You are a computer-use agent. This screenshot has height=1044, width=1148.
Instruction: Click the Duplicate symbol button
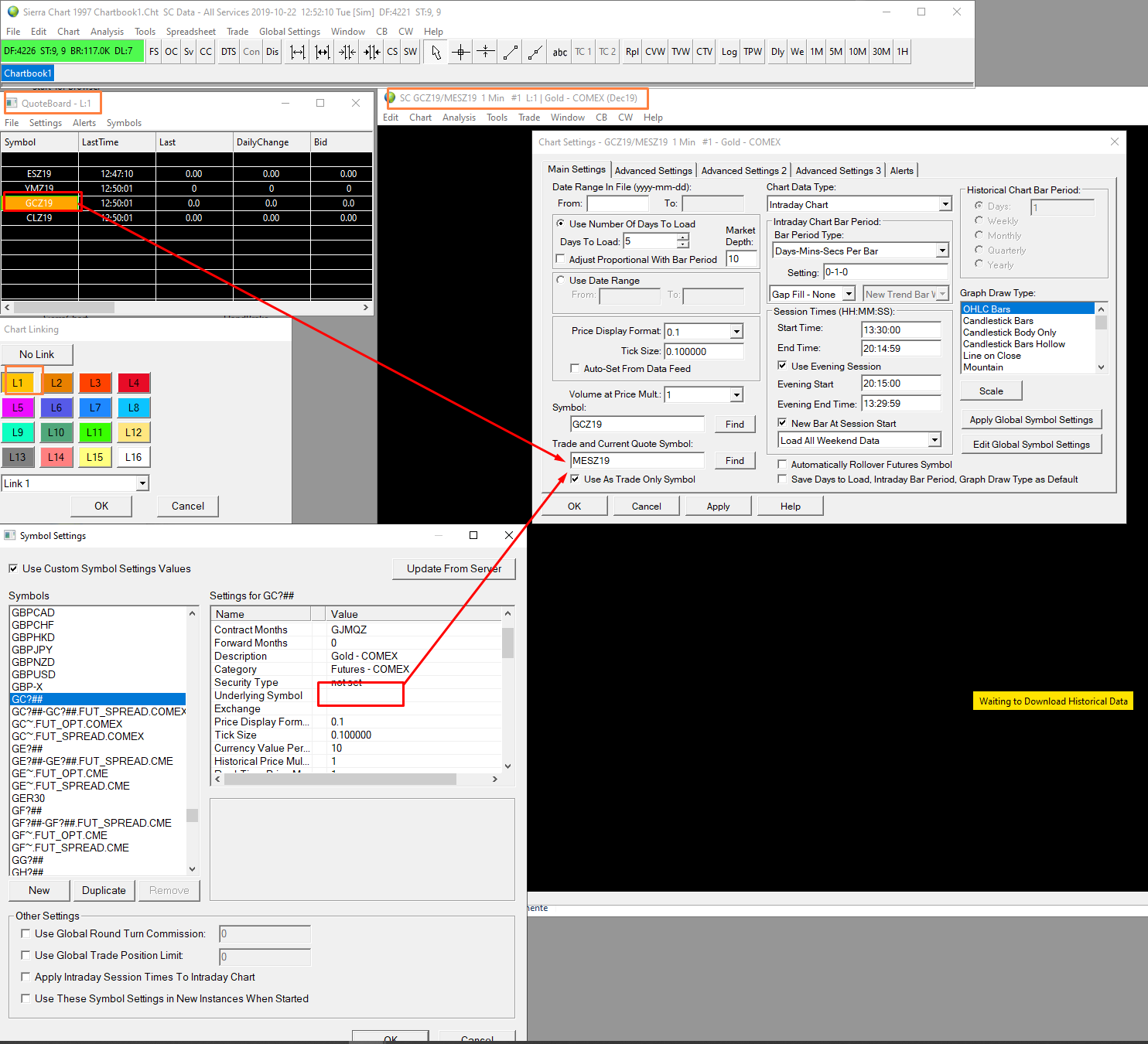104,890
